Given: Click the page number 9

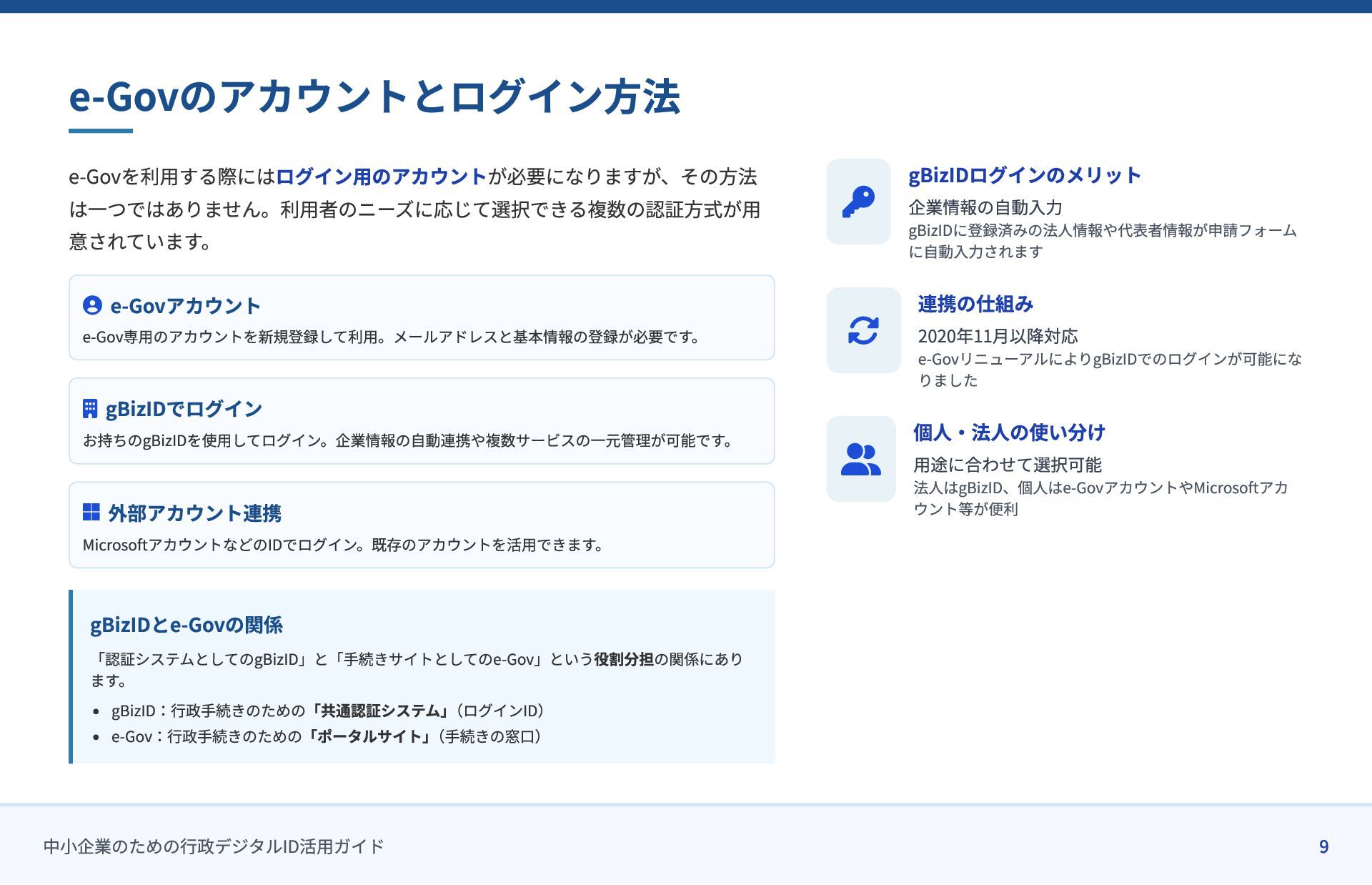Looking at the screenshot, I should [1323, 847].
